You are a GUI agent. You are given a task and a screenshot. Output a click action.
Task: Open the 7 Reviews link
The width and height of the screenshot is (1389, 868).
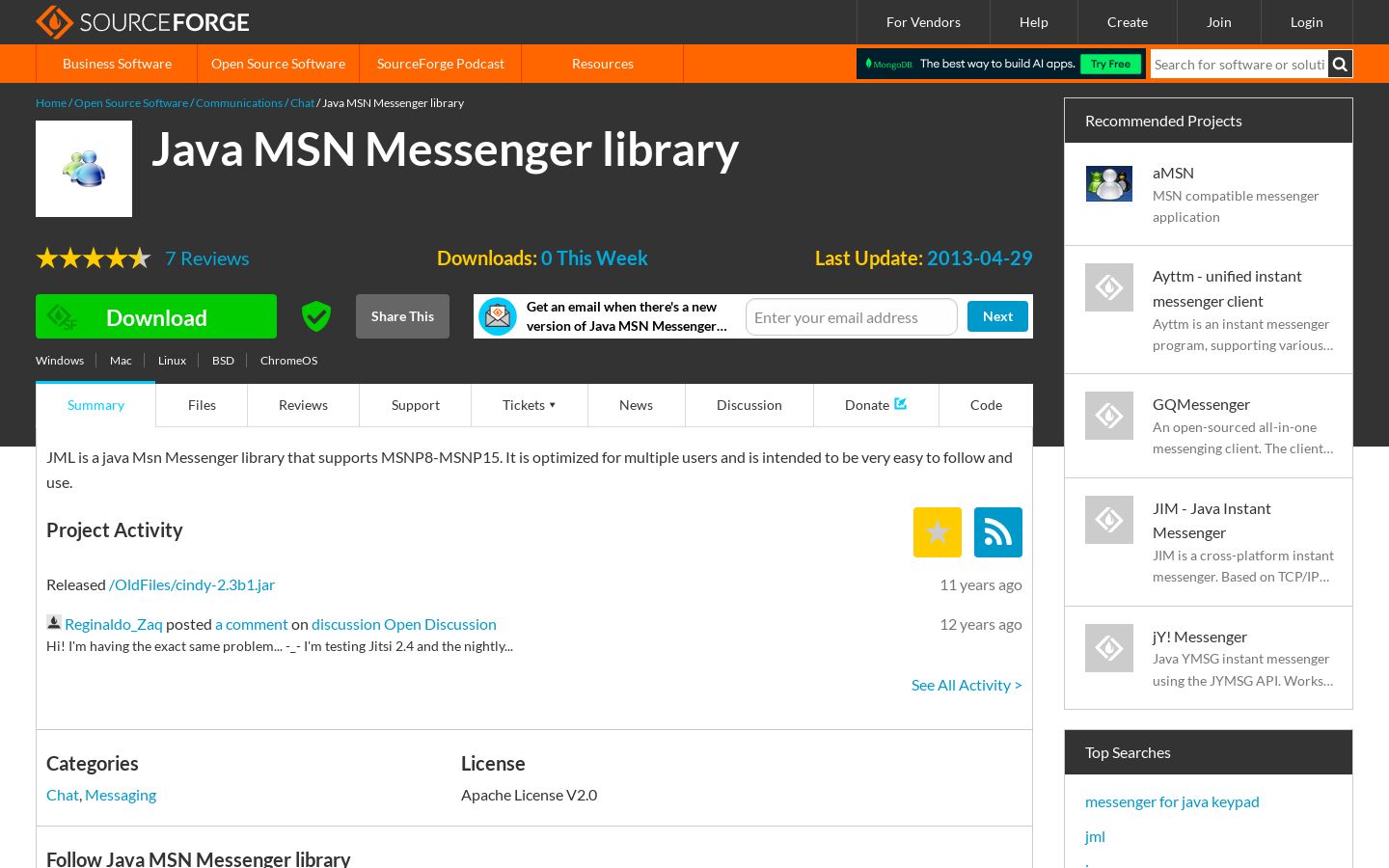pyautogui.click(x=207, y=258)
